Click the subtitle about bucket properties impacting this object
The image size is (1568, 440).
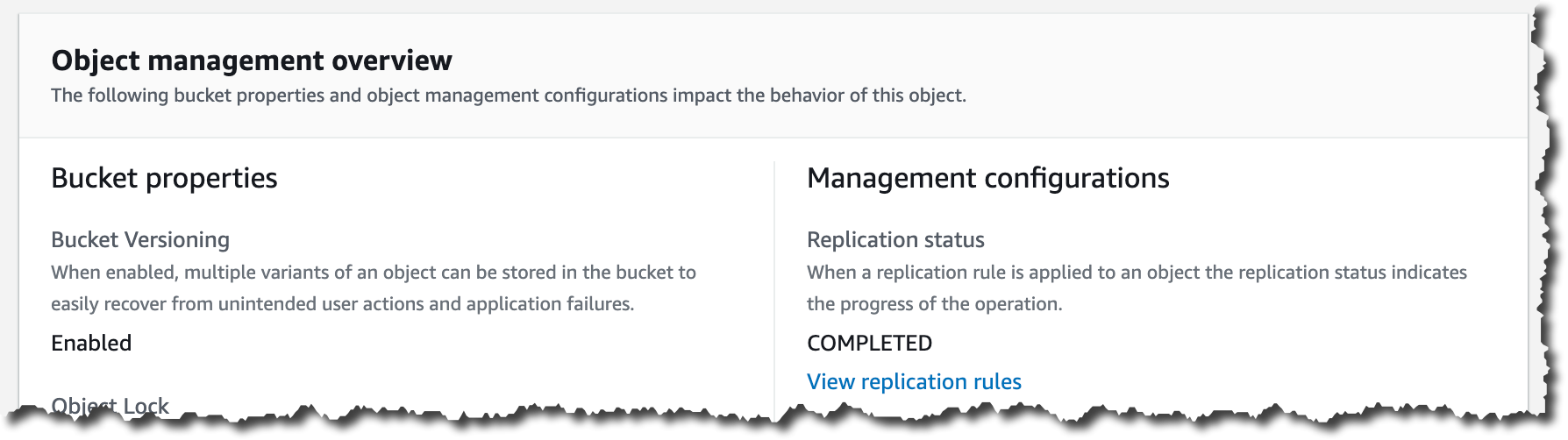(509, 96)
